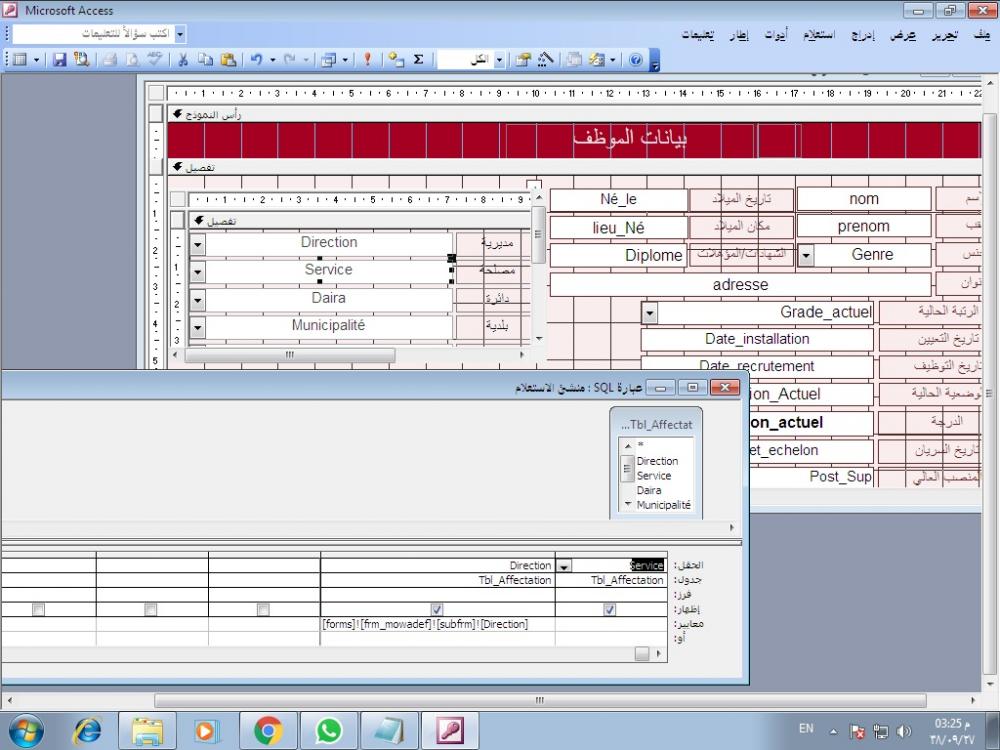The height and width of the screenshot is (750, 1000).
Task: Launch Internet Explorer from the taskbar
Action: pos(87,730)
